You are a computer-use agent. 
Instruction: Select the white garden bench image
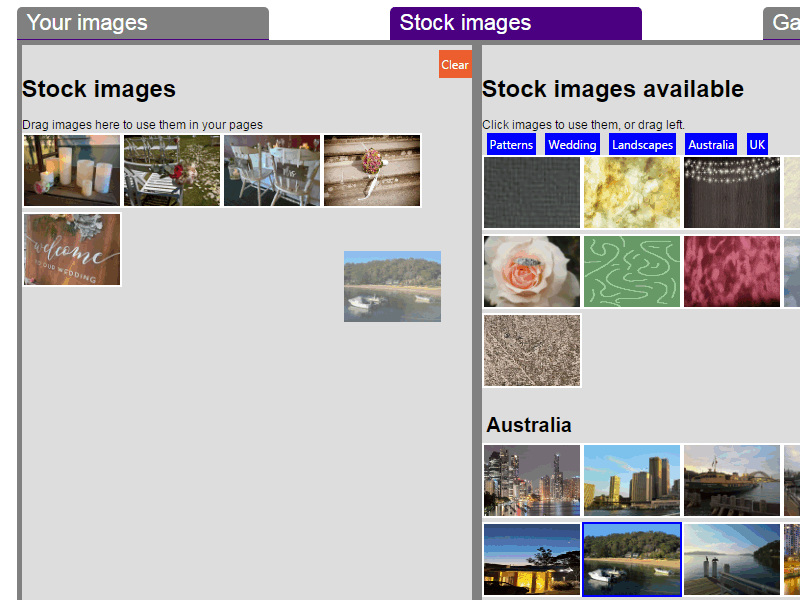(172, 170)
